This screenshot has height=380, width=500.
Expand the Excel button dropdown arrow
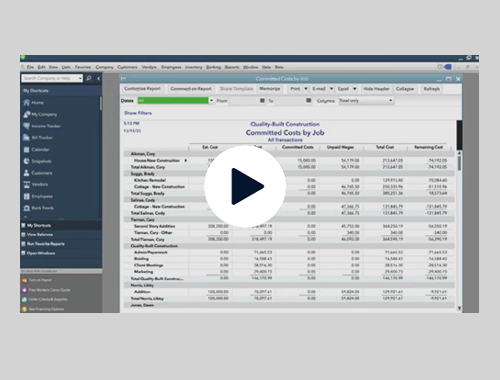[354, 89]
